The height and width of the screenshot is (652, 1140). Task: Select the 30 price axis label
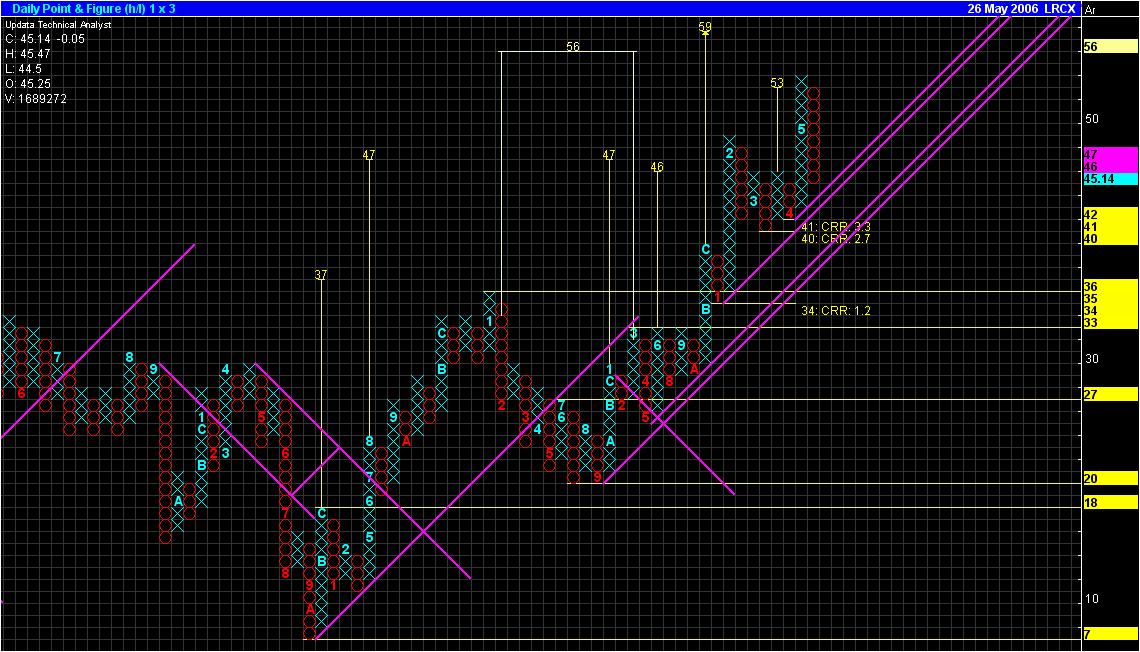tap(1091, 359)
